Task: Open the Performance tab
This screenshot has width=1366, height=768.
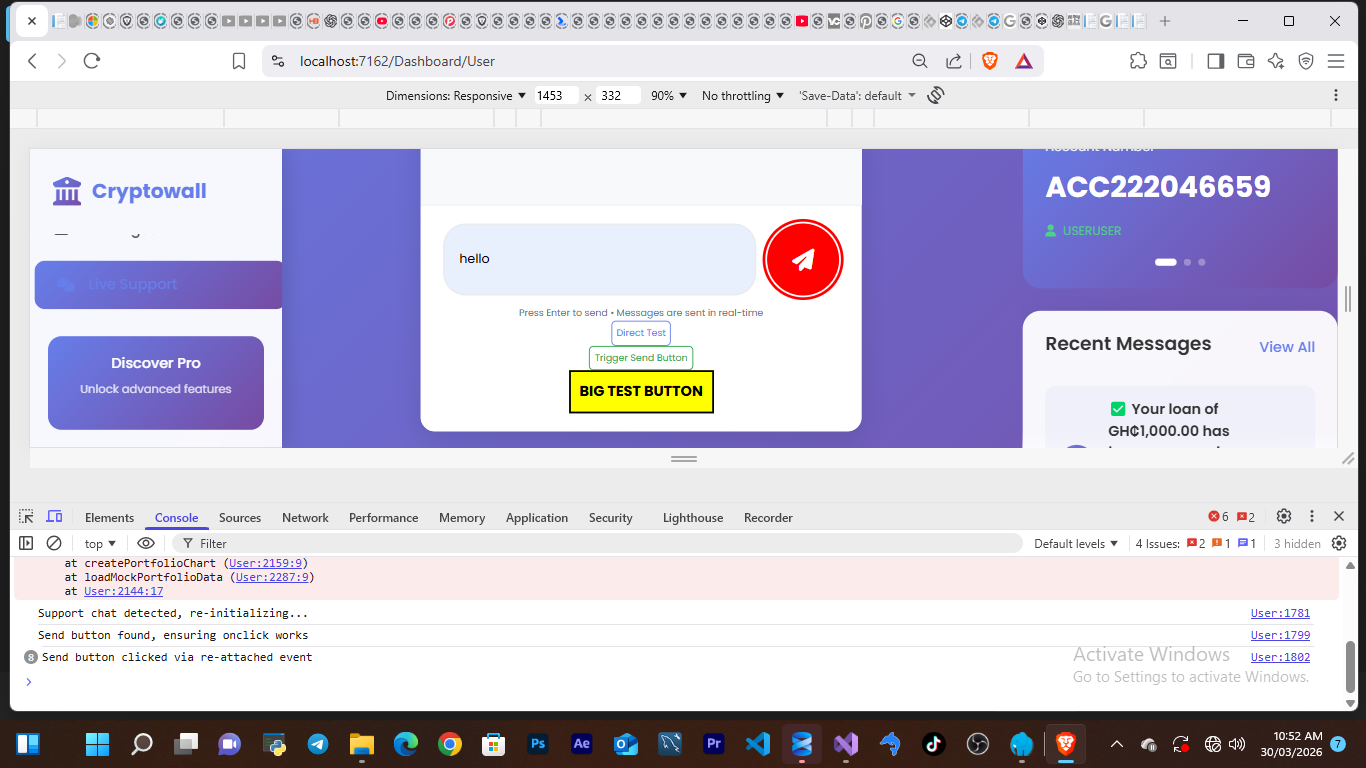Action: (x=384, y=517)
